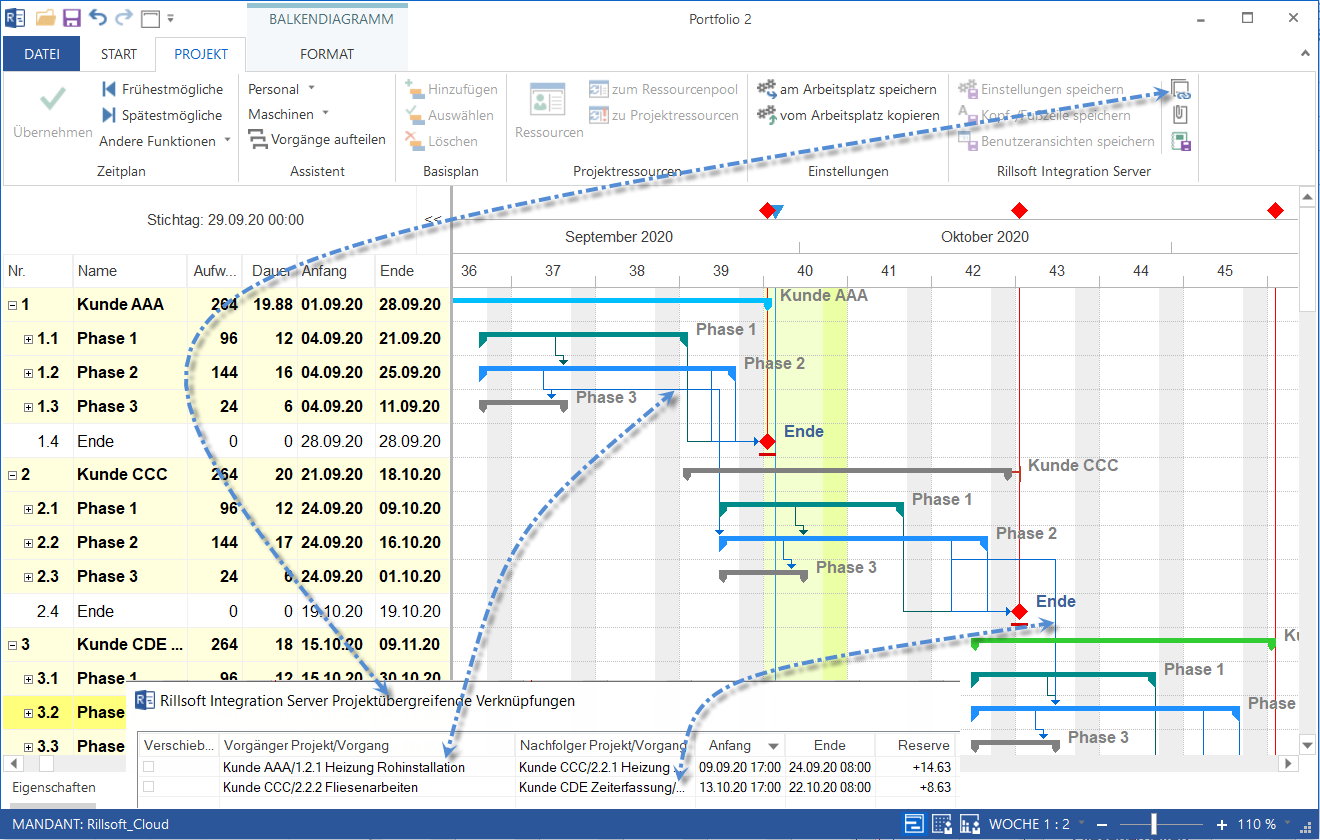Viewport: 1320px width, 840px height.
Task: Click Löschen in Basisplan group
Action: pyautogui.click(x=442, y=141)
